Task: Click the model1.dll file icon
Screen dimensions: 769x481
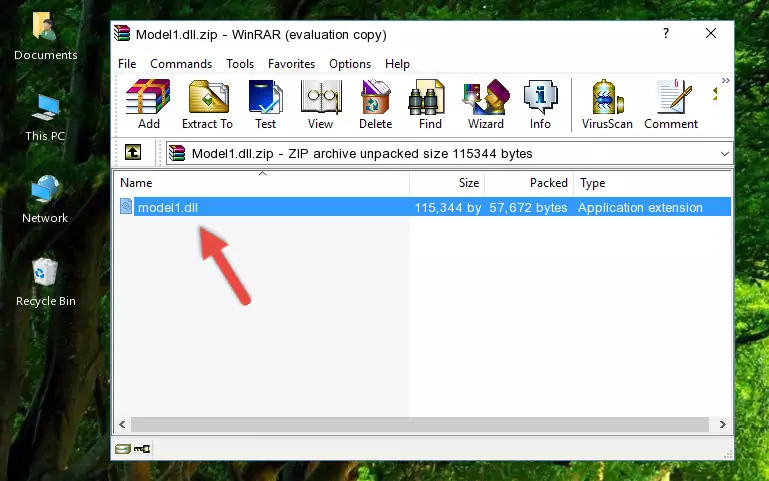Action: [x=126, y=206]
